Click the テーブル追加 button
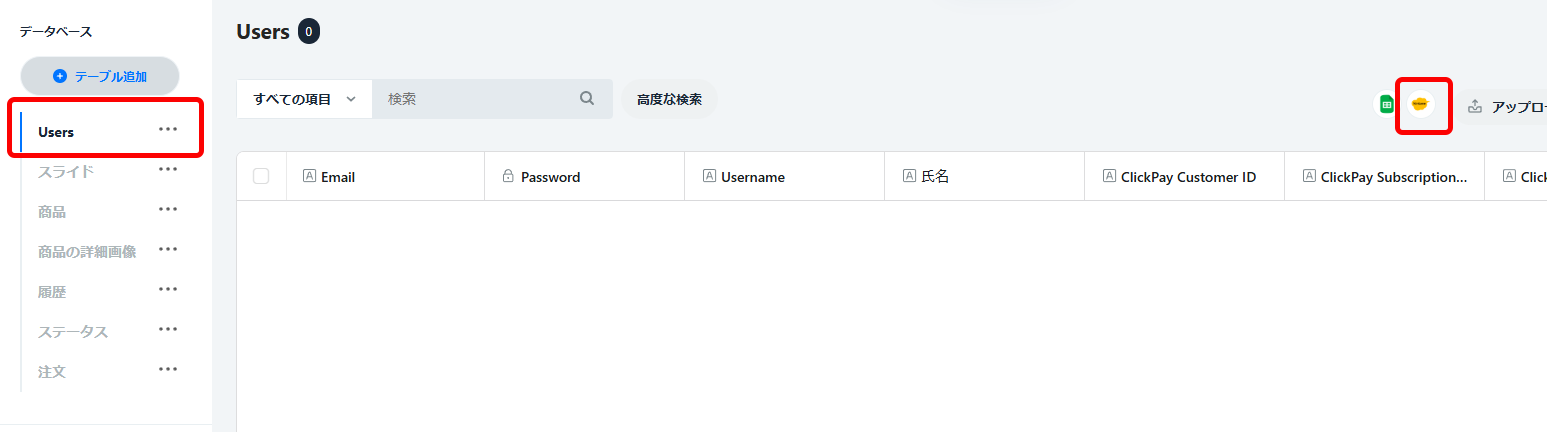Image resolution: width=1547 pixels, height=432 pixels. pos(100,76)
